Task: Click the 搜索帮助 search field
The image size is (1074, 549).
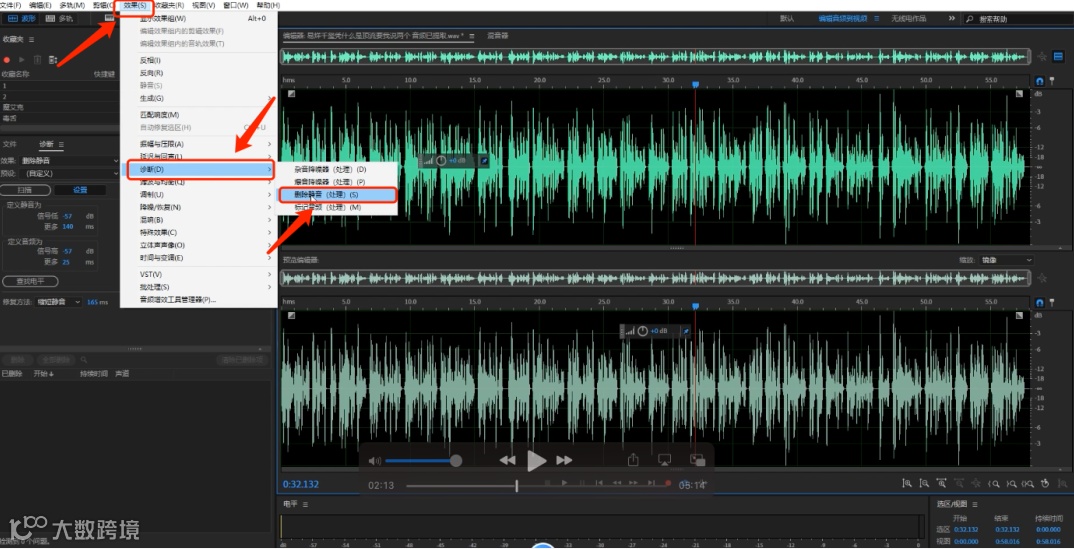Action: pyautogui.click(x=1017, y=18)
